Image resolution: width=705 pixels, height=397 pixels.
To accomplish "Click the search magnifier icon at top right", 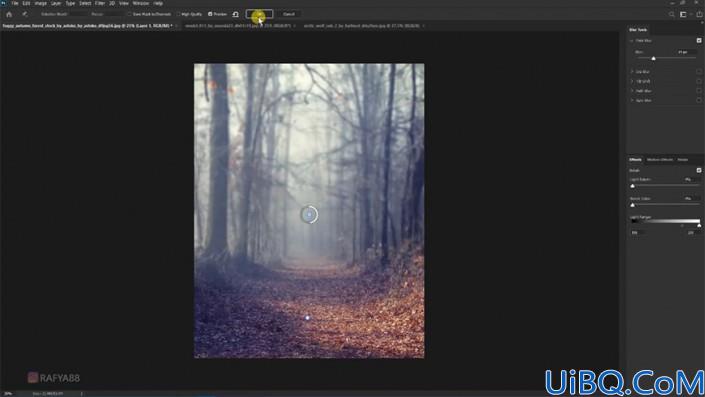I will click(x=671, y=14).
